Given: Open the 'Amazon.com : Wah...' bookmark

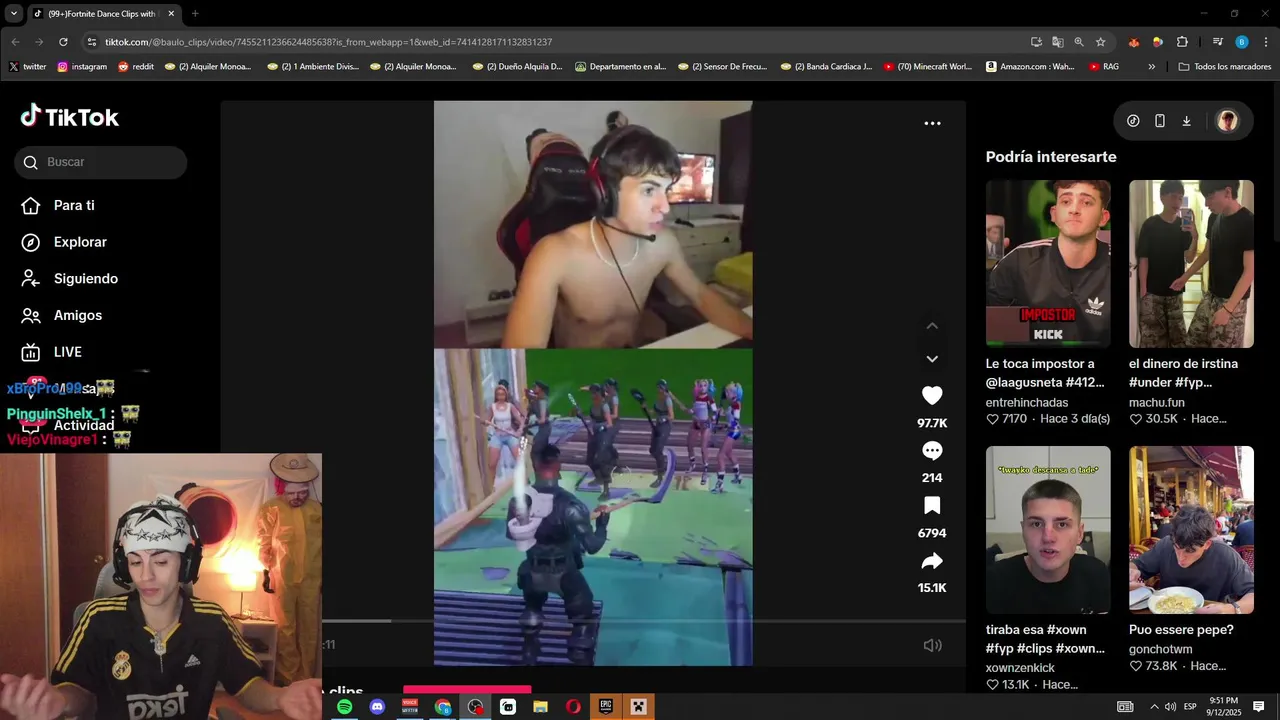Looking at the screenshot, I should pos(1030,67).
